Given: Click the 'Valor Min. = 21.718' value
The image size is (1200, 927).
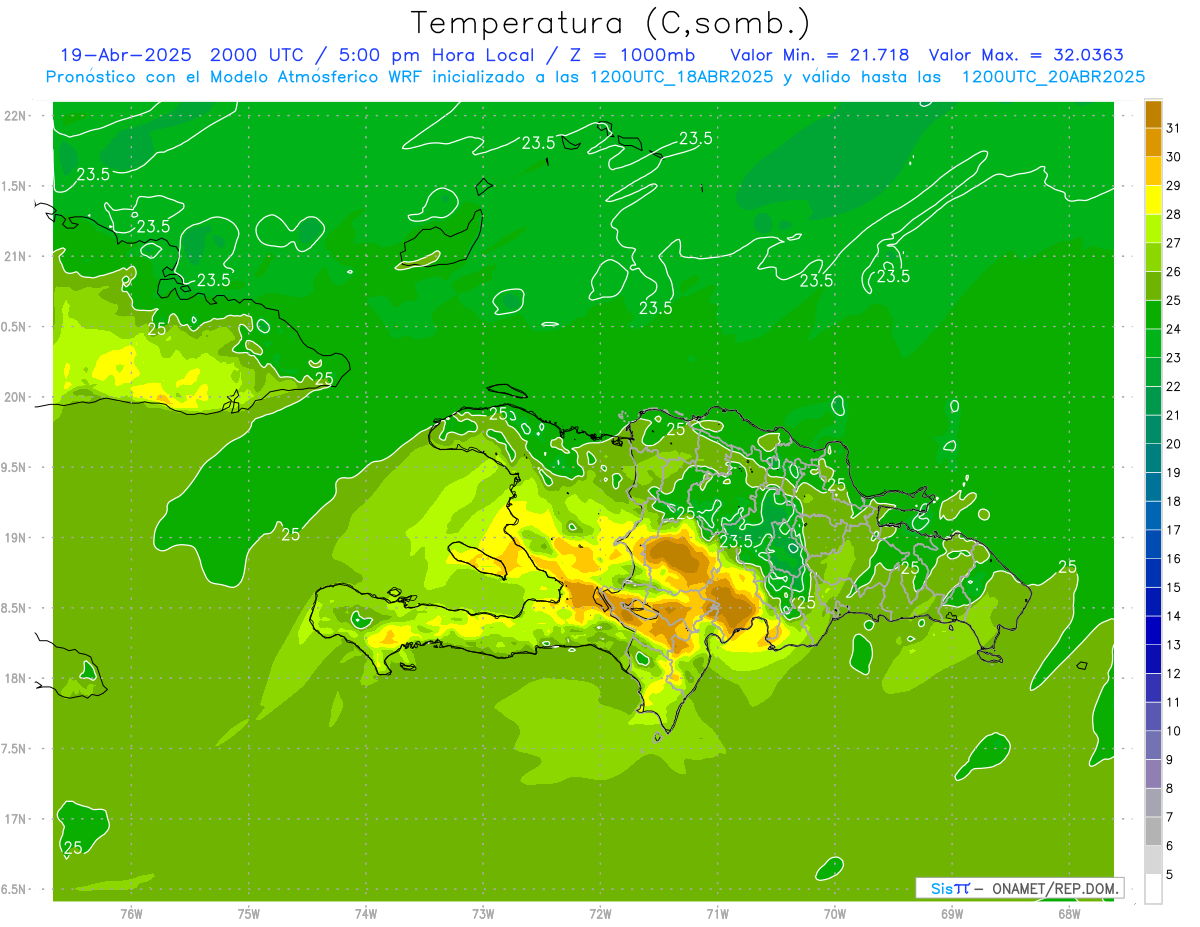Looking at the screenshot, I should point(820,55).
